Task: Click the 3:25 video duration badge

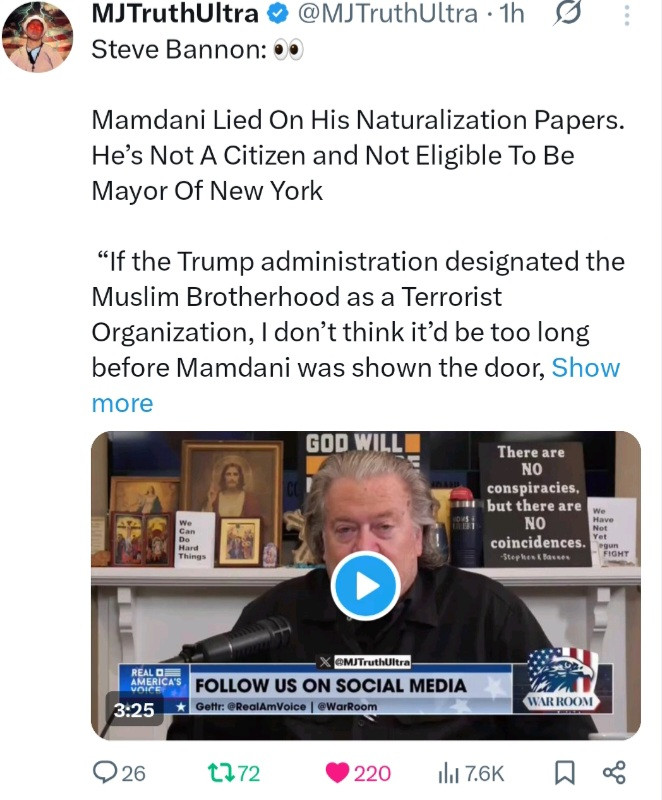Action: [x=134, y=710]
